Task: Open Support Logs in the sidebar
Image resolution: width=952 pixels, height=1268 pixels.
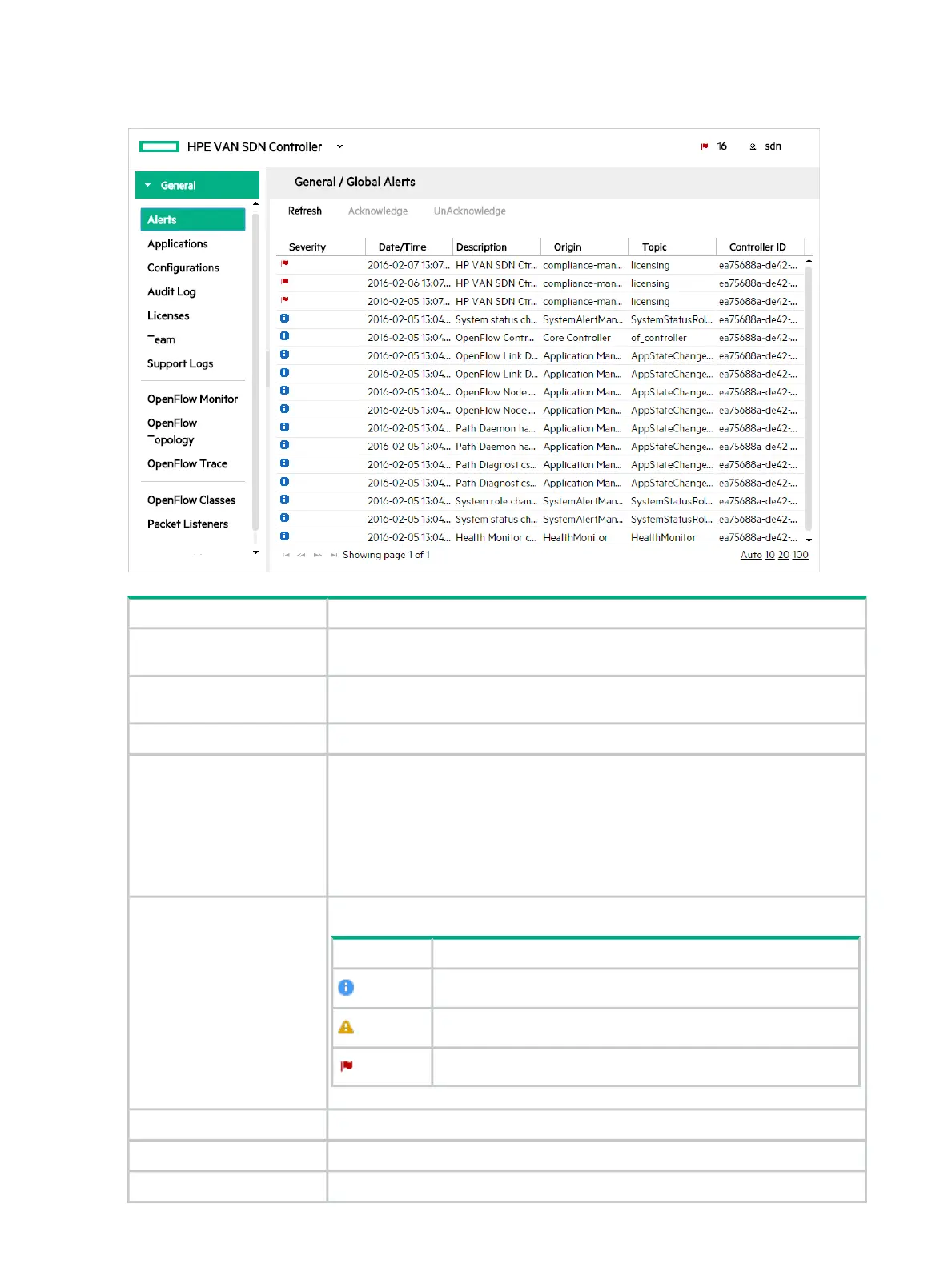Action: pos(180,363)
